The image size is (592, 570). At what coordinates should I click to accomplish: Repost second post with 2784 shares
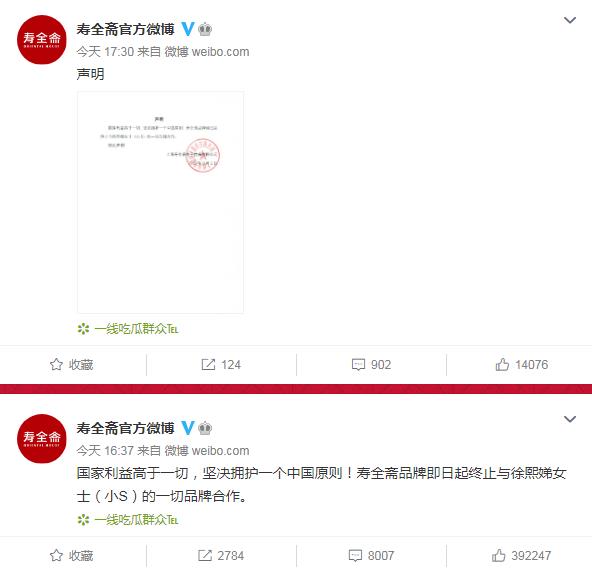point(221,556)
